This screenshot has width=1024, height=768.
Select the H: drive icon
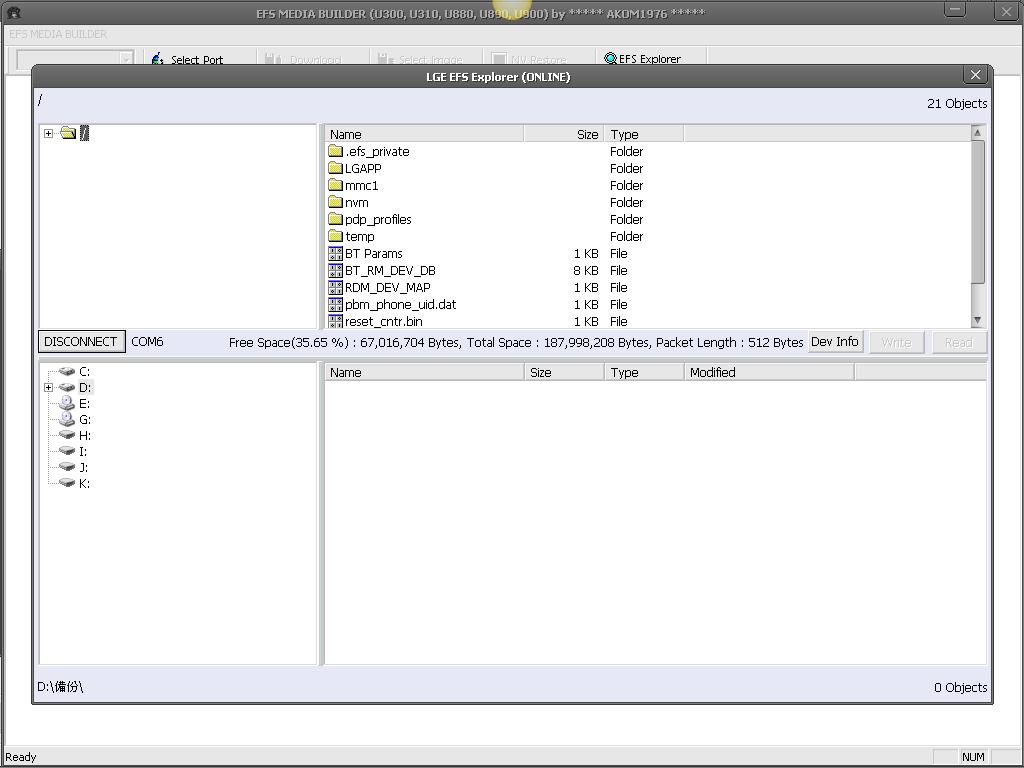click(67, 435)
